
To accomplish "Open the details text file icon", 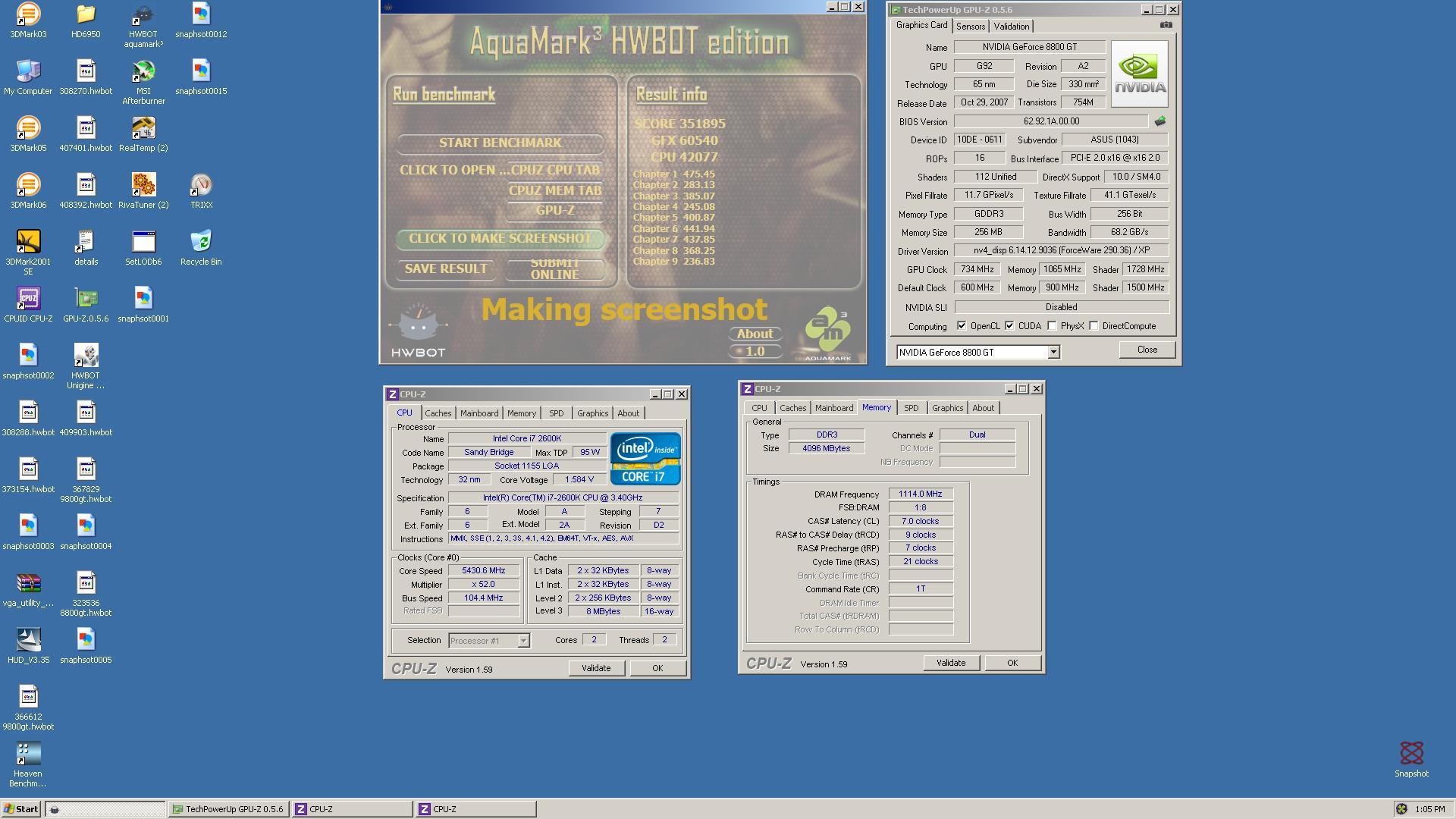I will (86, 248).
